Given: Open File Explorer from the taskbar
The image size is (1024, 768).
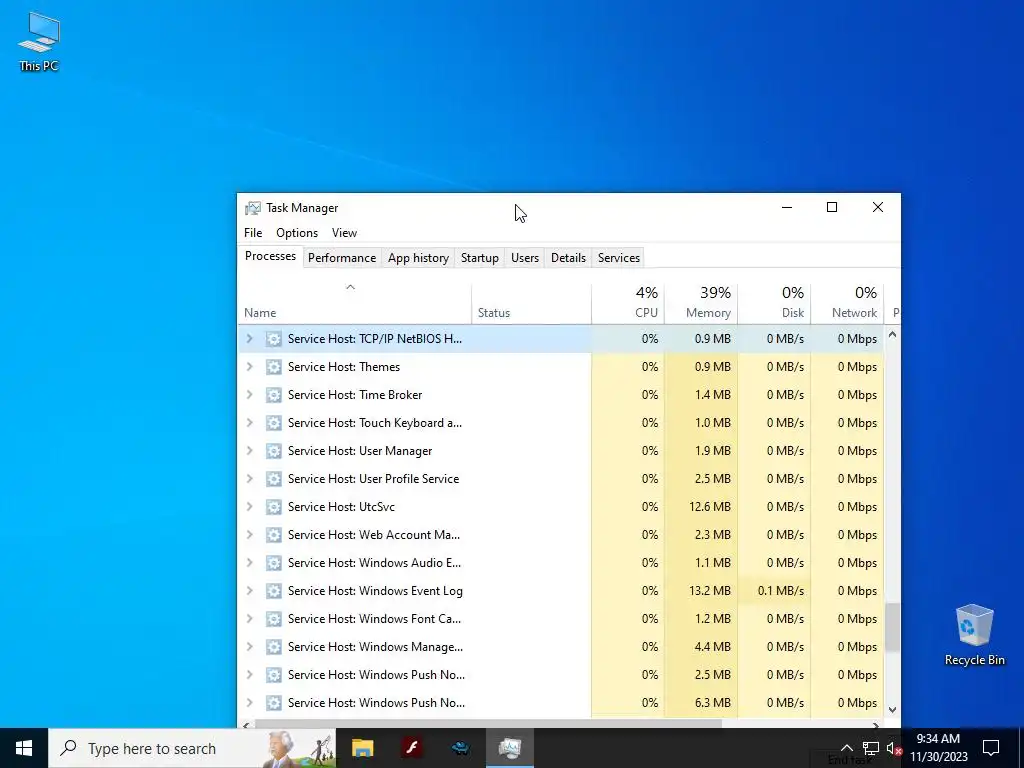Looking at the screenshot, I should click(x=362, y=748).
